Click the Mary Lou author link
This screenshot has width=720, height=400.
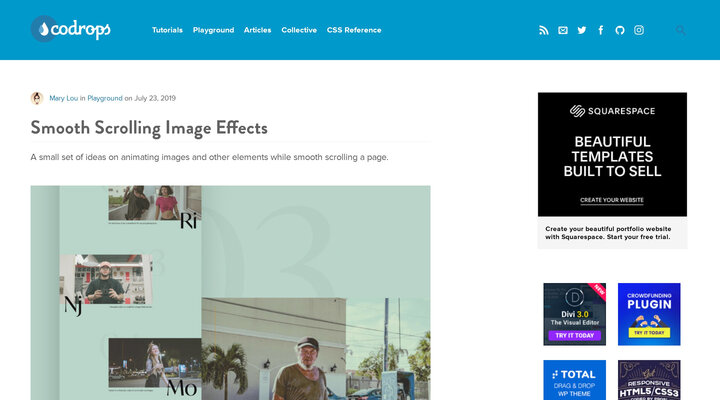63,98
